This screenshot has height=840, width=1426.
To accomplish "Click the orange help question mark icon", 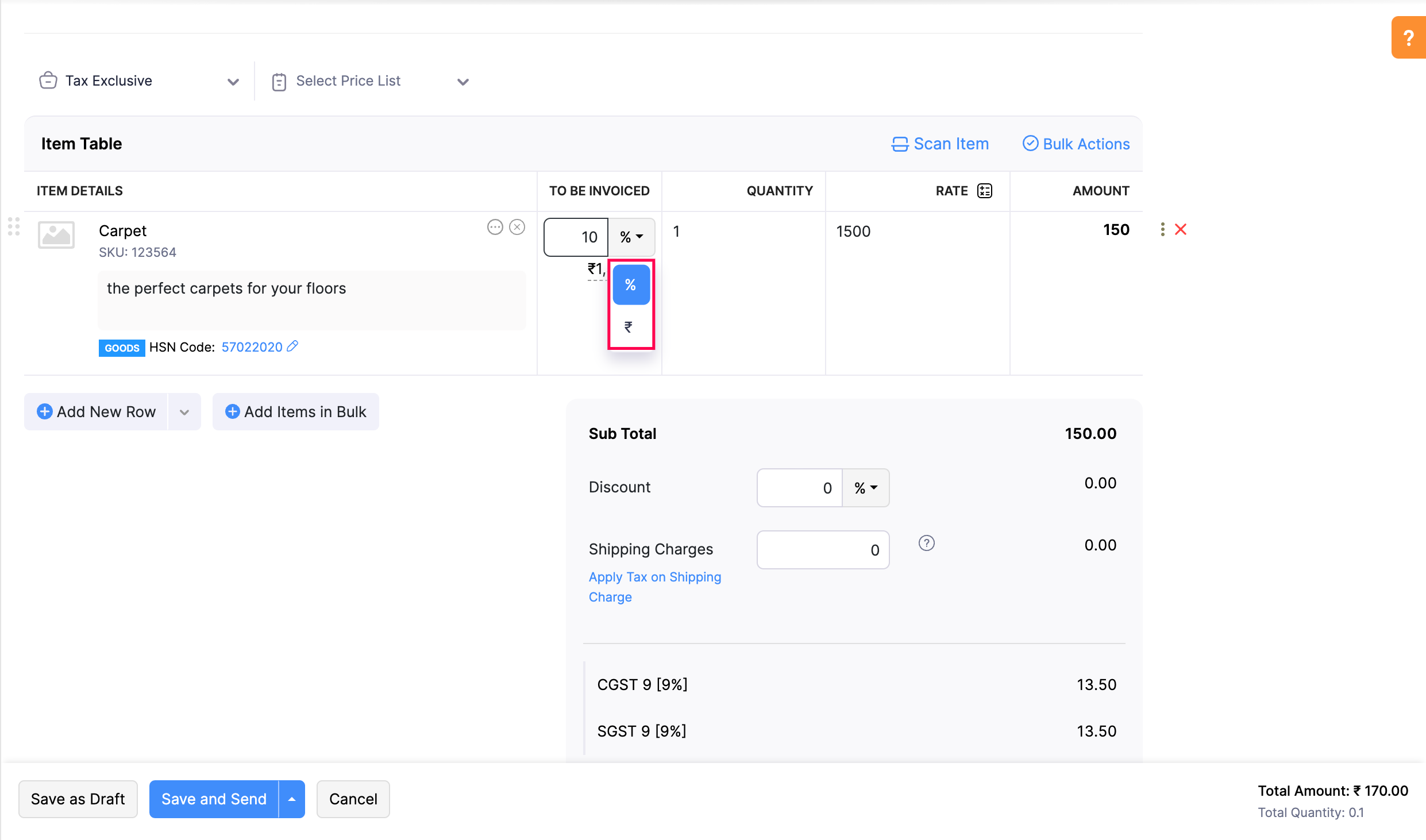I will pos(1408,38).
